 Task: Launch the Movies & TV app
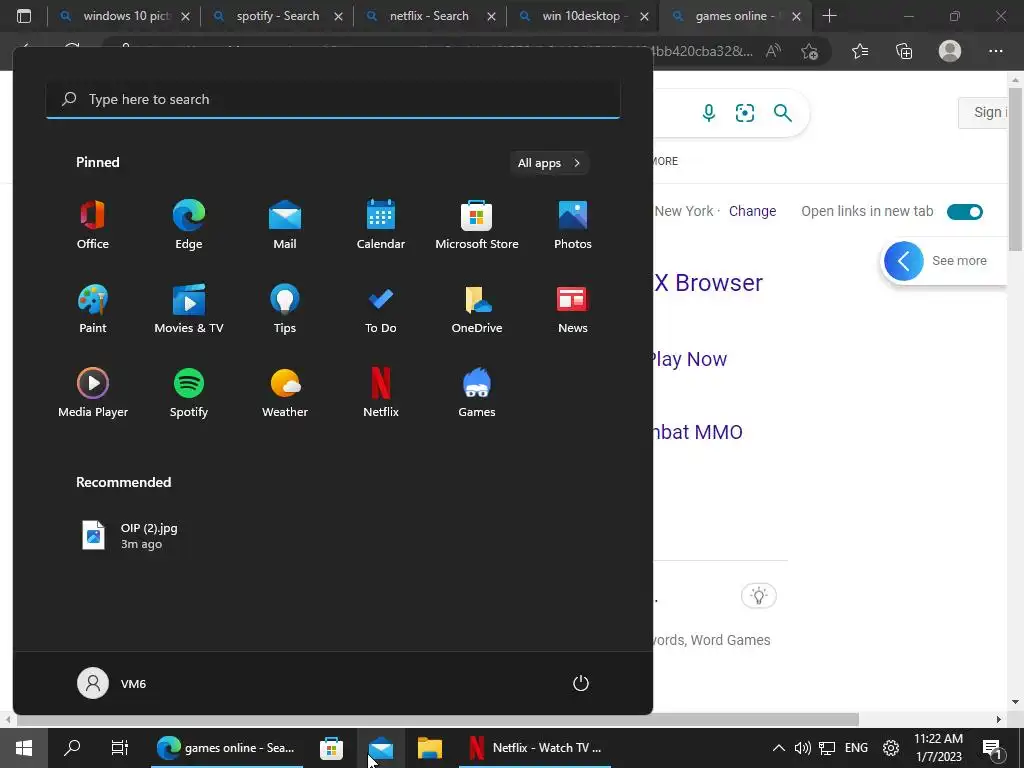pos(189,309)
